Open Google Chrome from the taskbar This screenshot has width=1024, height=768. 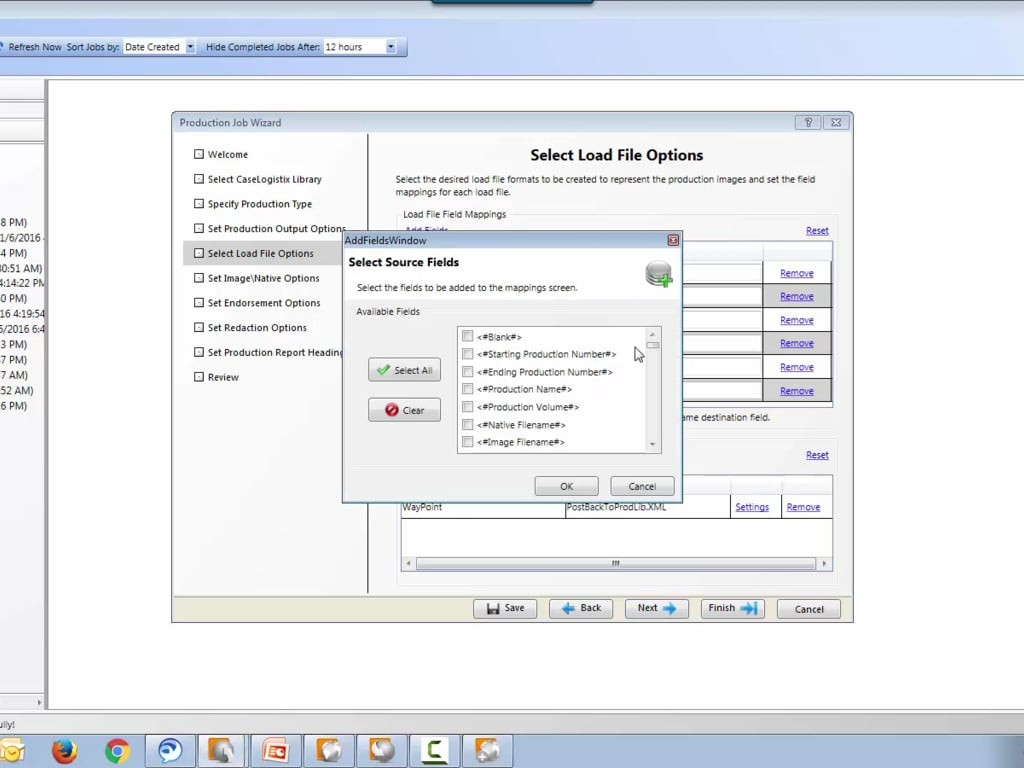117,751
